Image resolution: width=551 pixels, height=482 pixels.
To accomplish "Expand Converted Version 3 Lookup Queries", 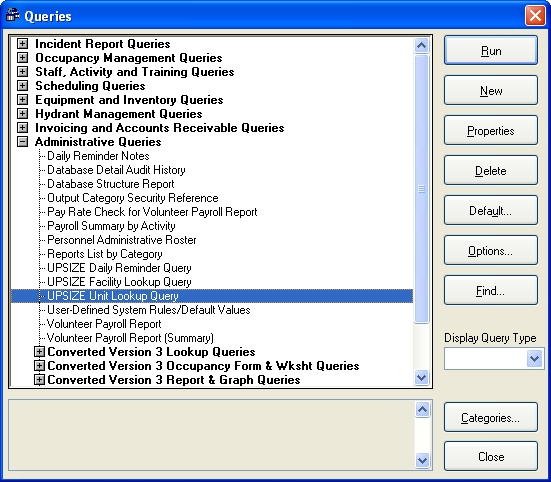I will coord(39,352).
